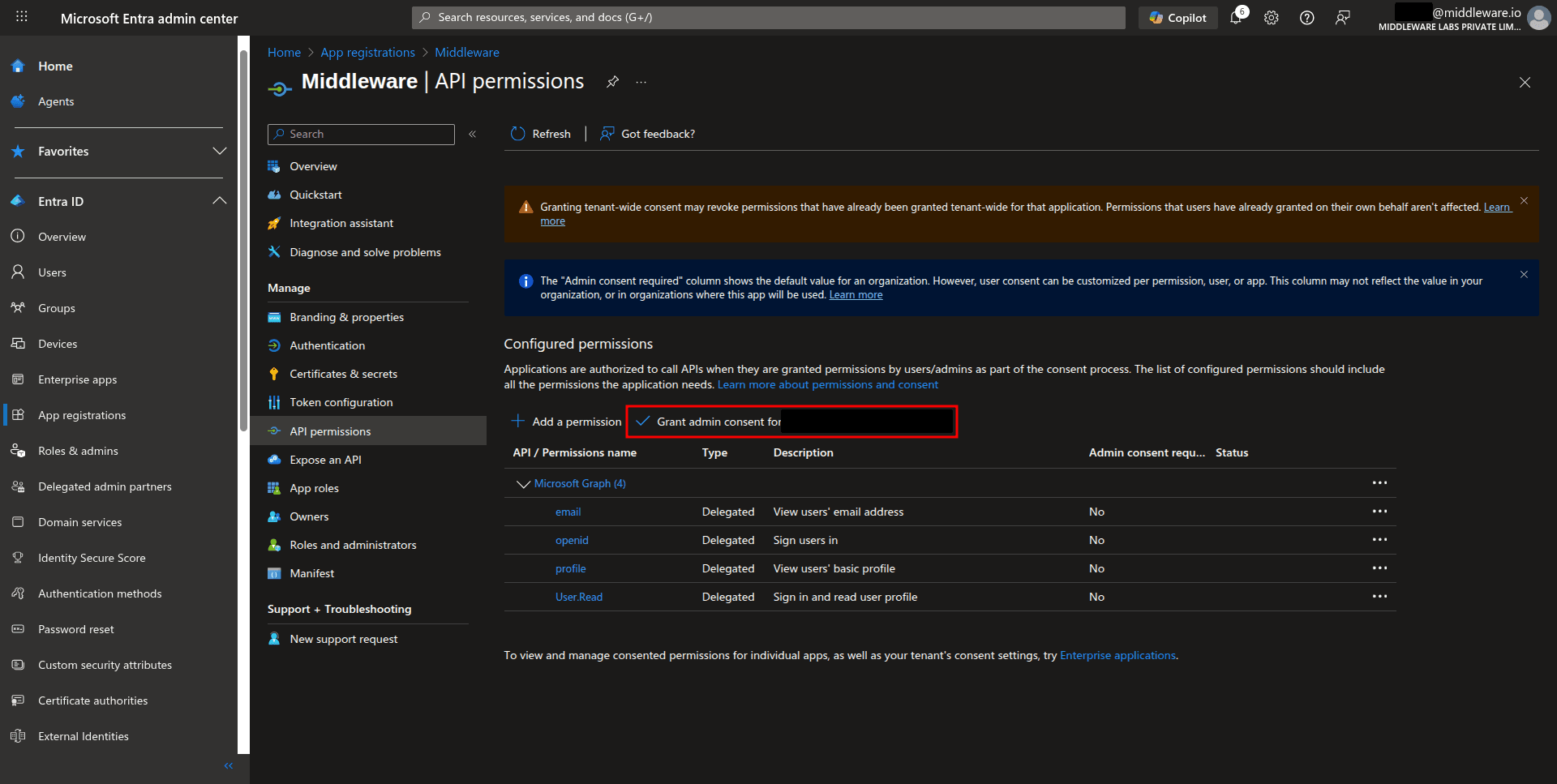This screenshot has height=784, width=1557.
Task: Pin the API permissions blade
Action: click(x=612, y=82)
